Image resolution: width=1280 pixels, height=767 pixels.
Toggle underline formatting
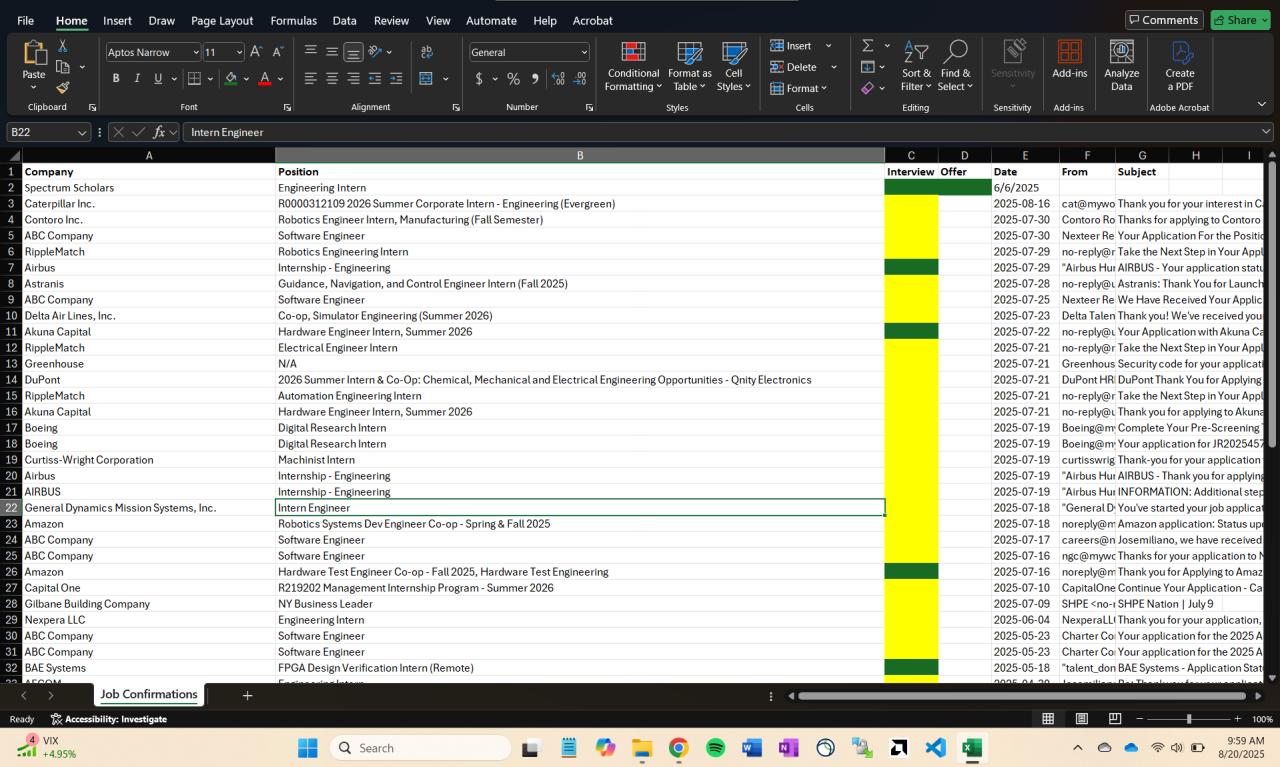157,77
